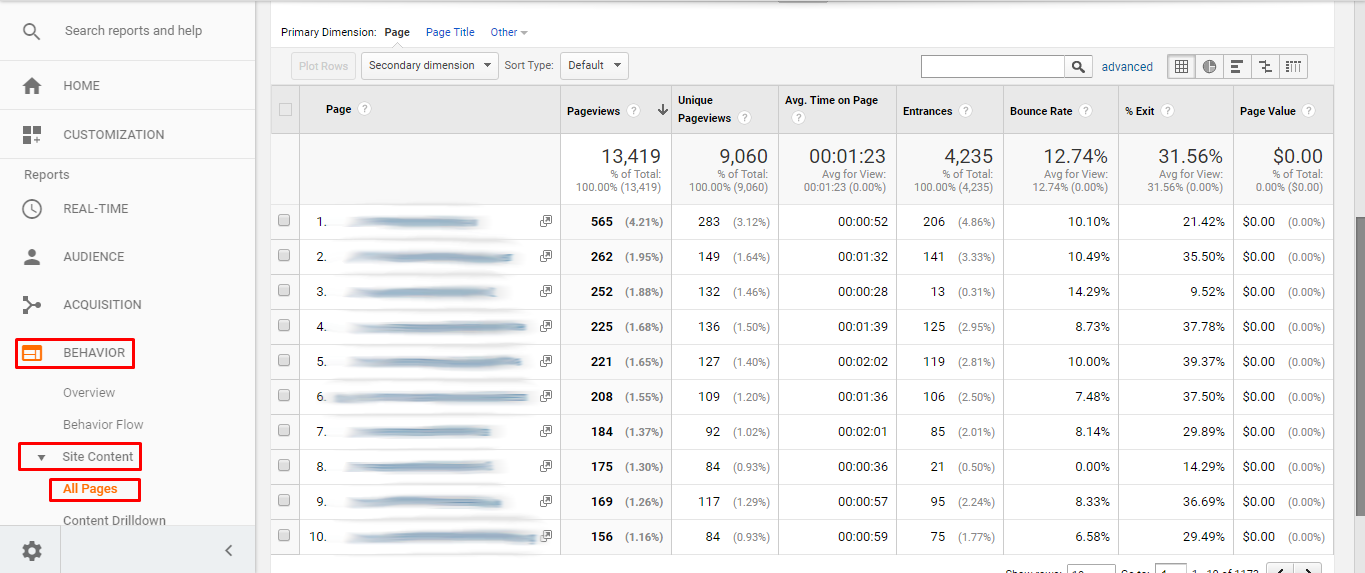The image size is (1365, 573).
Task: Click the 14.29% bounce rate value
Action: [1089, 292]
